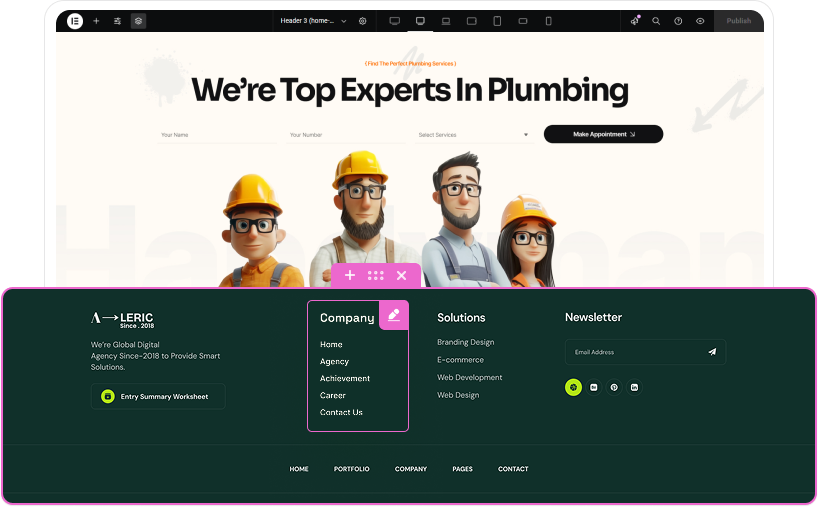This screenshot has width=818, height=507.
Task: Switch to mobile portrait responsive view
Action: coord(548,20)
